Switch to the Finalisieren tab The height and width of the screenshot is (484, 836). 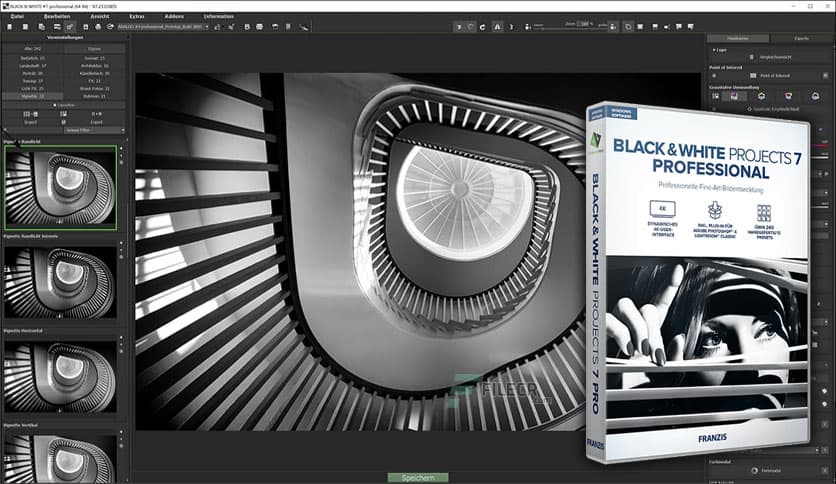tap(738, 38)
